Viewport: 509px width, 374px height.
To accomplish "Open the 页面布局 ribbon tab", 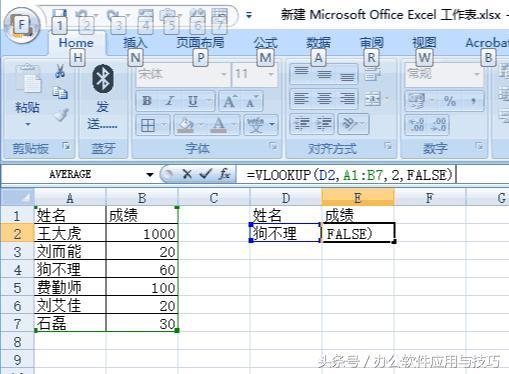I will click(200, 43).
